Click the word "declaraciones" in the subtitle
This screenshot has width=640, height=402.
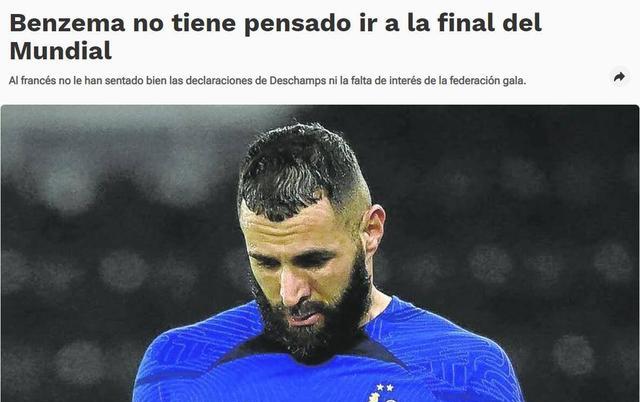(x=219, y=80)
